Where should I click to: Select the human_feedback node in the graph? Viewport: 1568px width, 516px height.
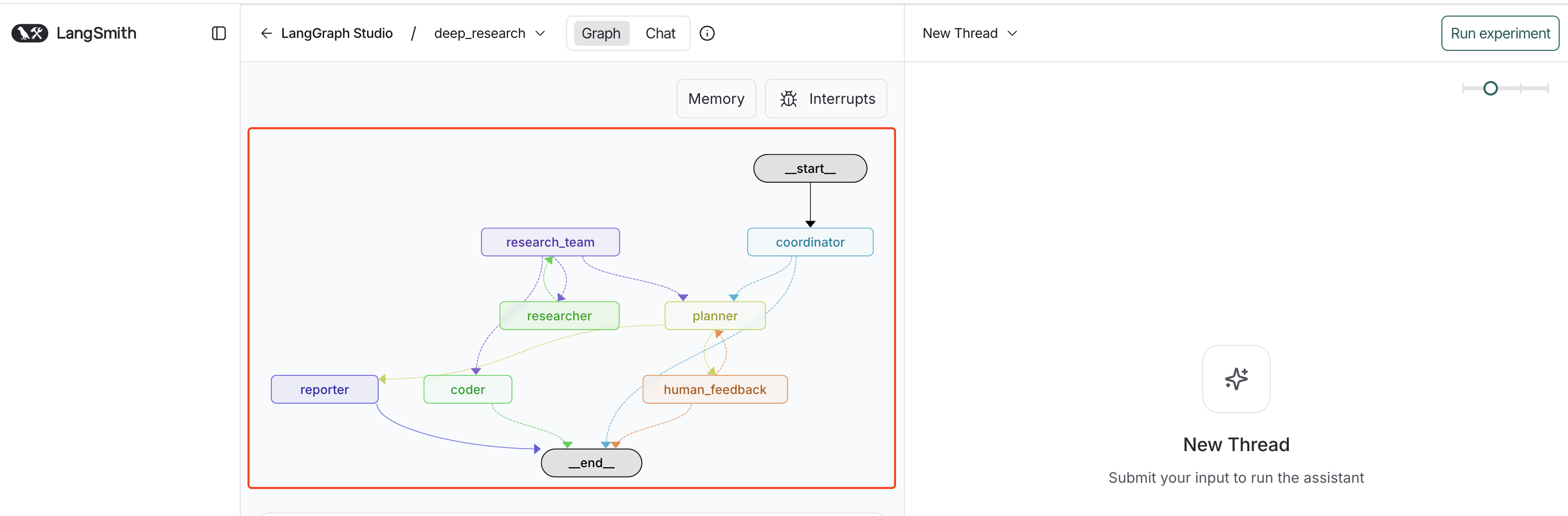point(714,389)
